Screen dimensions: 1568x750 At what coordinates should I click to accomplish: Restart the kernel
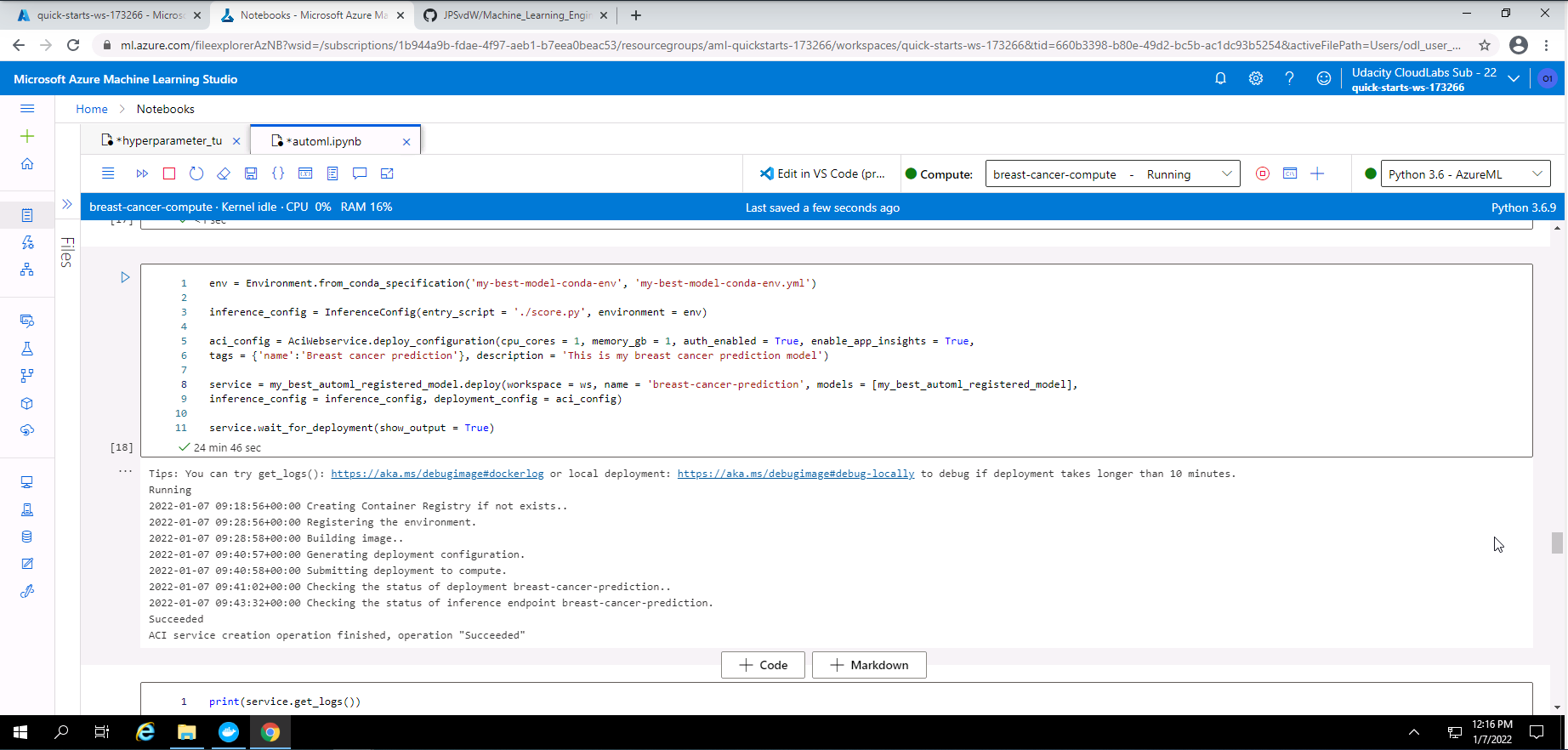coord(196,173)
